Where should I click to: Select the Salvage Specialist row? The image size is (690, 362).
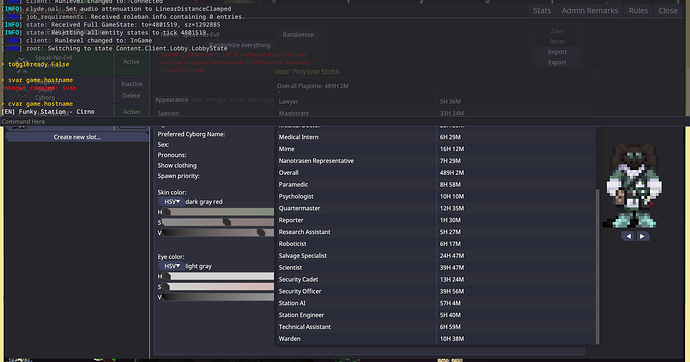(x=436, y=256)
